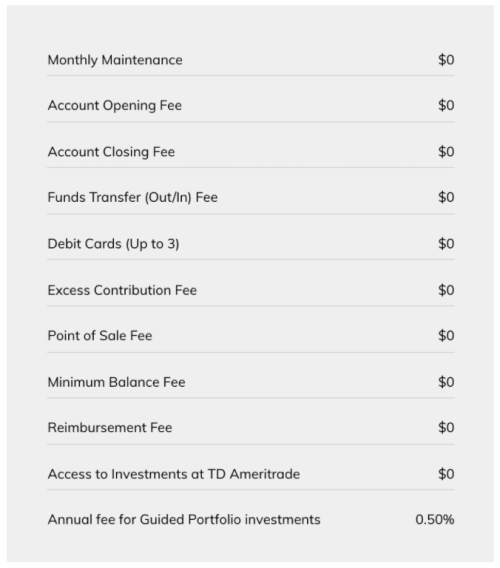Select the Reimbursement Fee label
This screenshot has height=568, width=500.
[110, 428]
